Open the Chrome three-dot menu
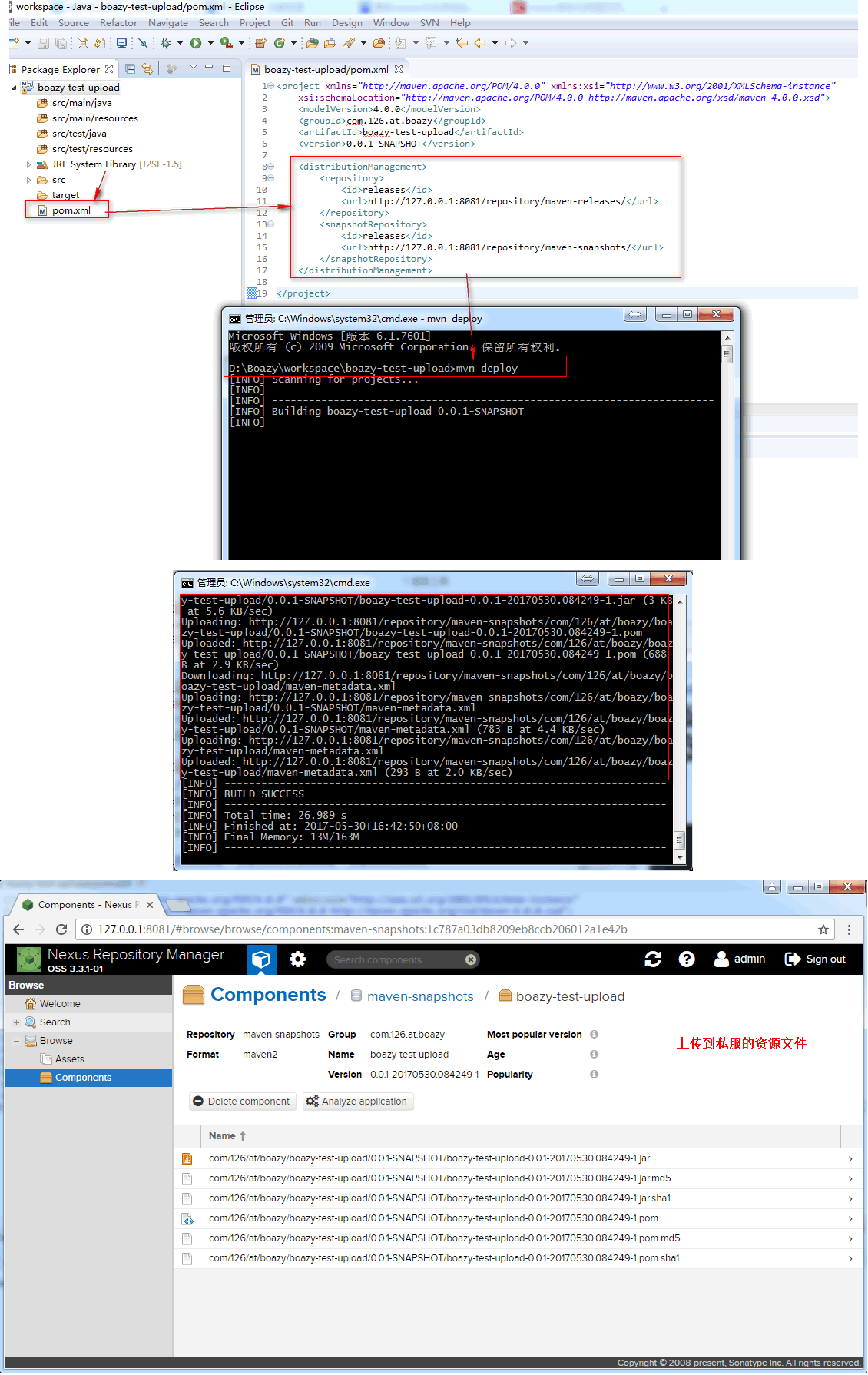 (x=849, y=929)
